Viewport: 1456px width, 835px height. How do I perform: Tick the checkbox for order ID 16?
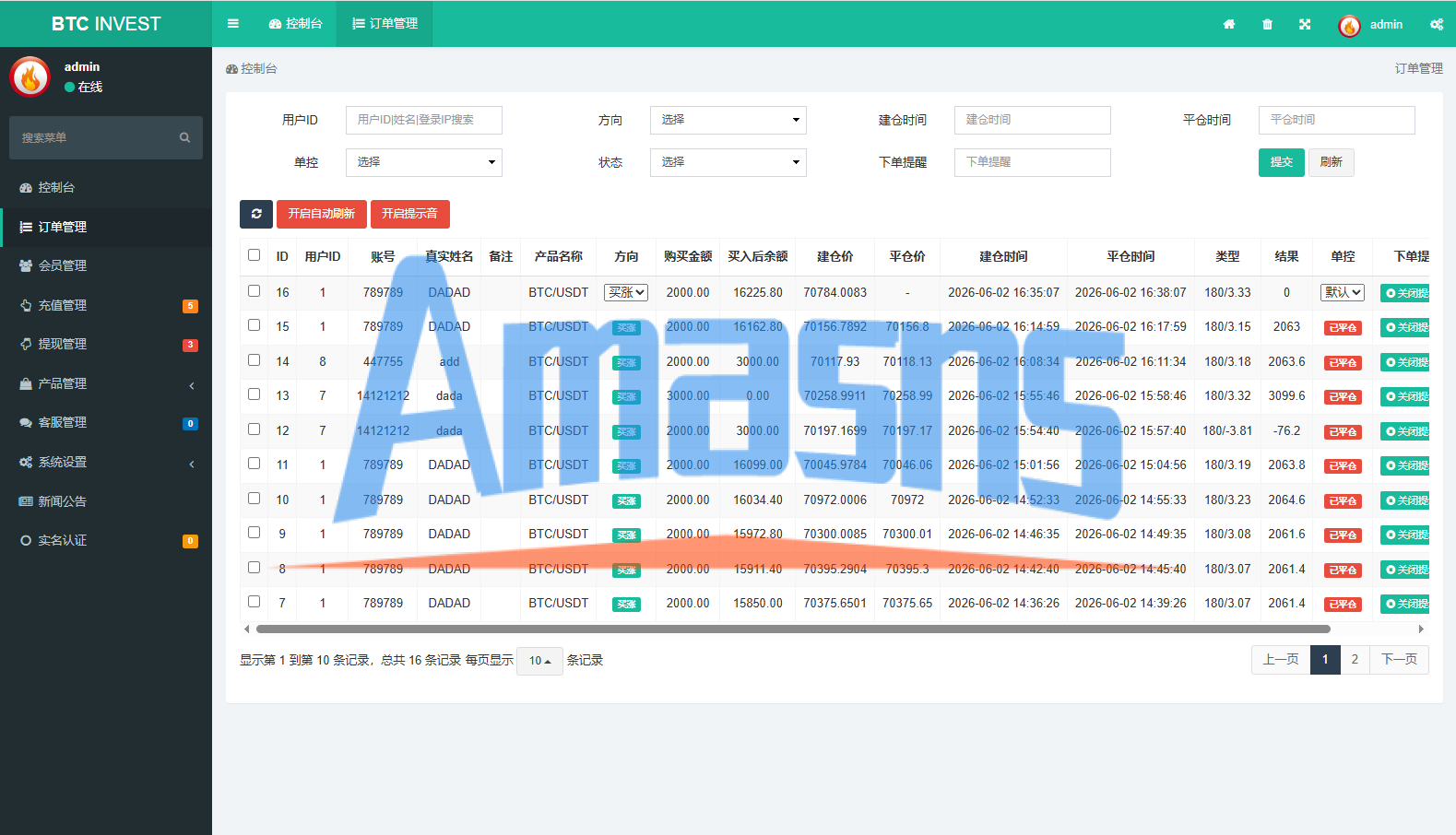tap(255, 290)
